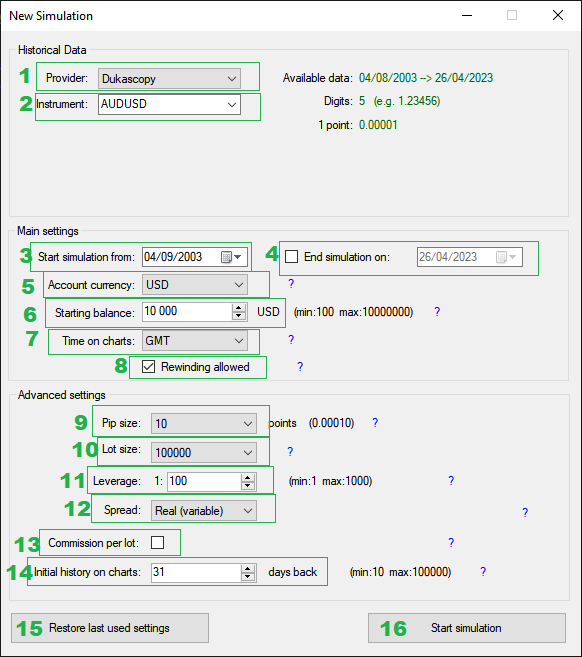This screenshot has width=582, height=657.
Task: Click help icon for Commission per lot
Action: 451,543
